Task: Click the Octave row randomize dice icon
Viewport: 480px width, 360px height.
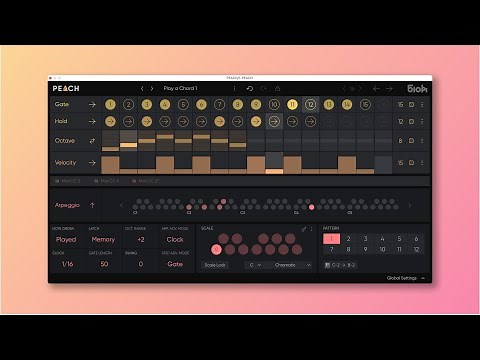Action: point(411,141)
